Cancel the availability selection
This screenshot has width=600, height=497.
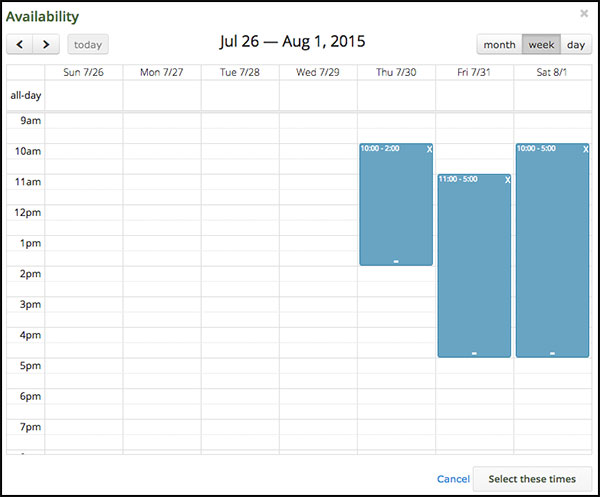coord(453,479)
